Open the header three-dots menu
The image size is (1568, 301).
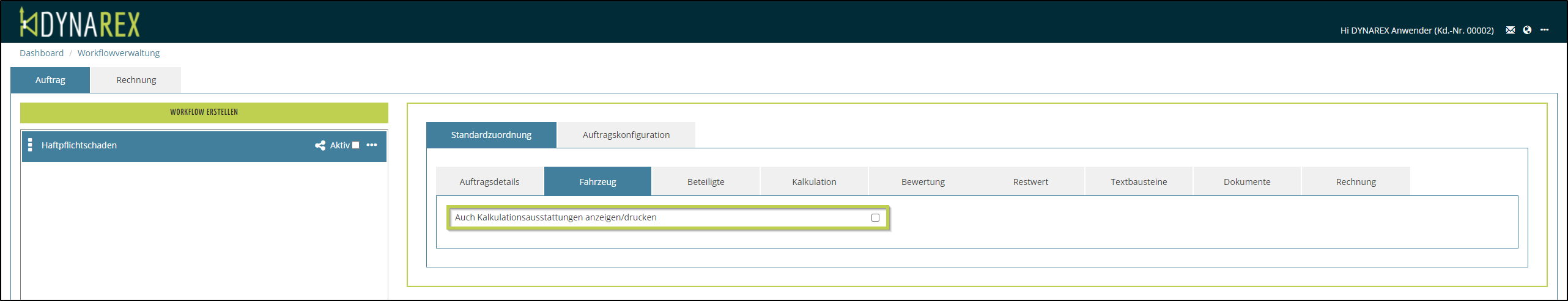click(x=1544, y=30)
